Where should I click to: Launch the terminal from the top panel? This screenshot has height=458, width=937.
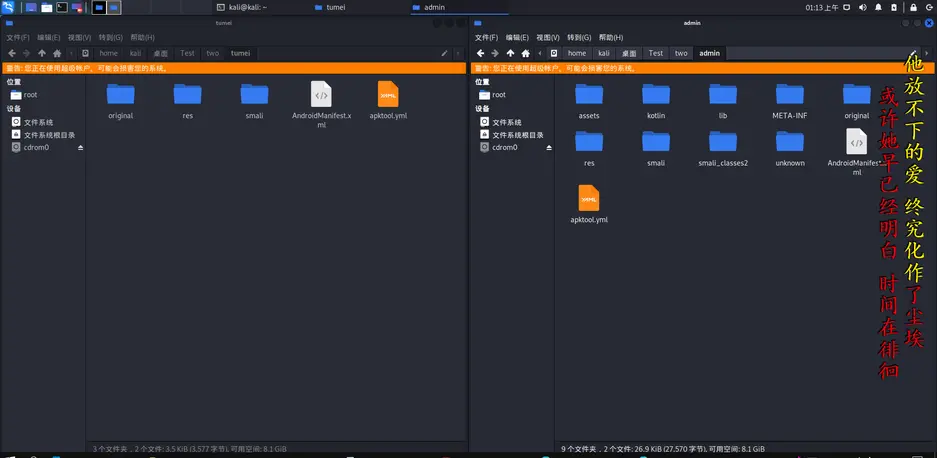pyautogui.click(x=62, y=7)
